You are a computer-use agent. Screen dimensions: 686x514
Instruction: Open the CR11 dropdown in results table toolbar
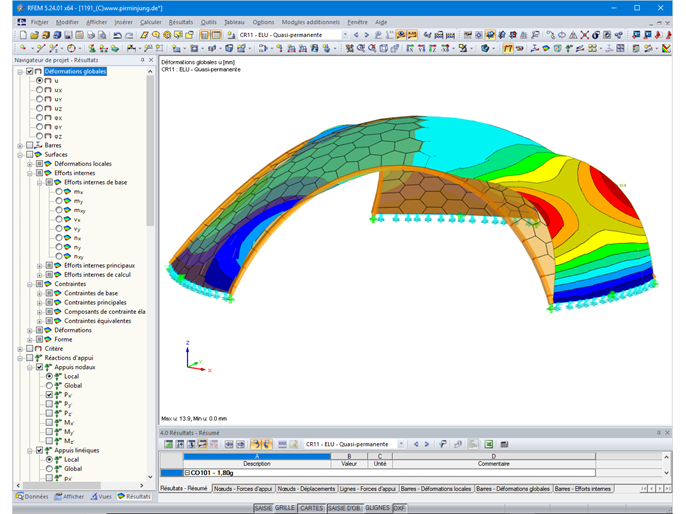(401, 444)
